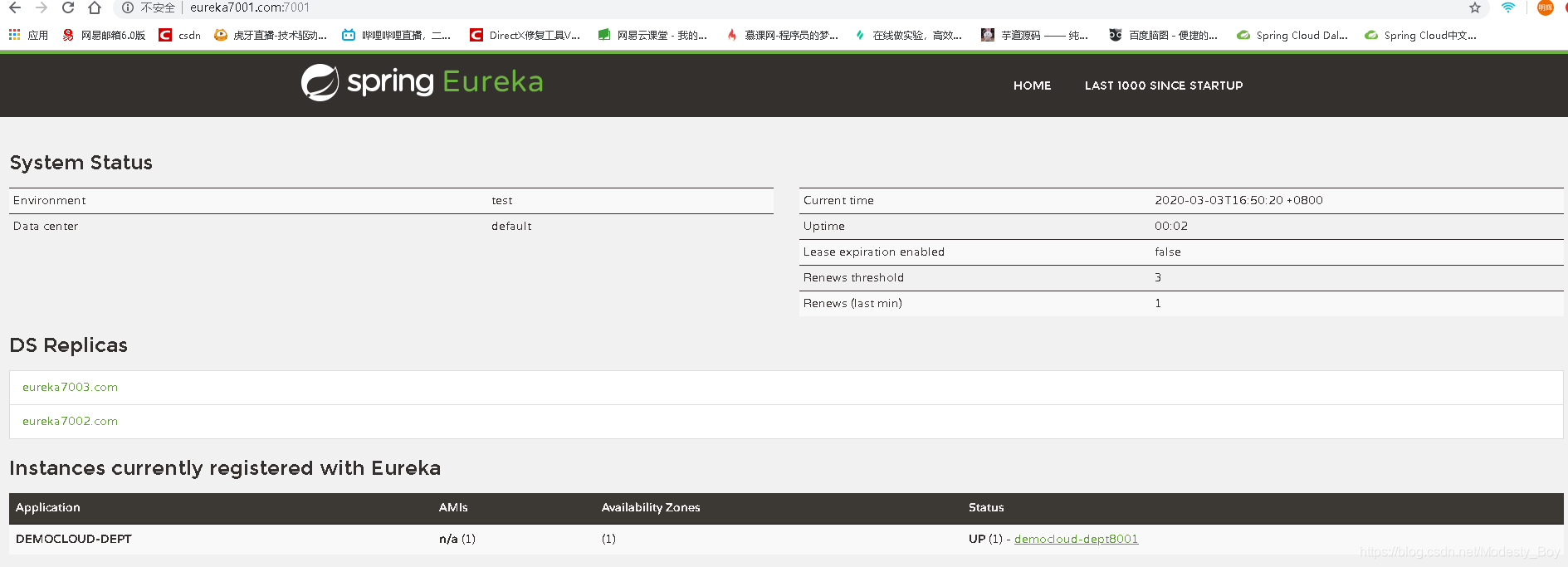
Task: View site info for the insecure connection
Action: (149, 7)
